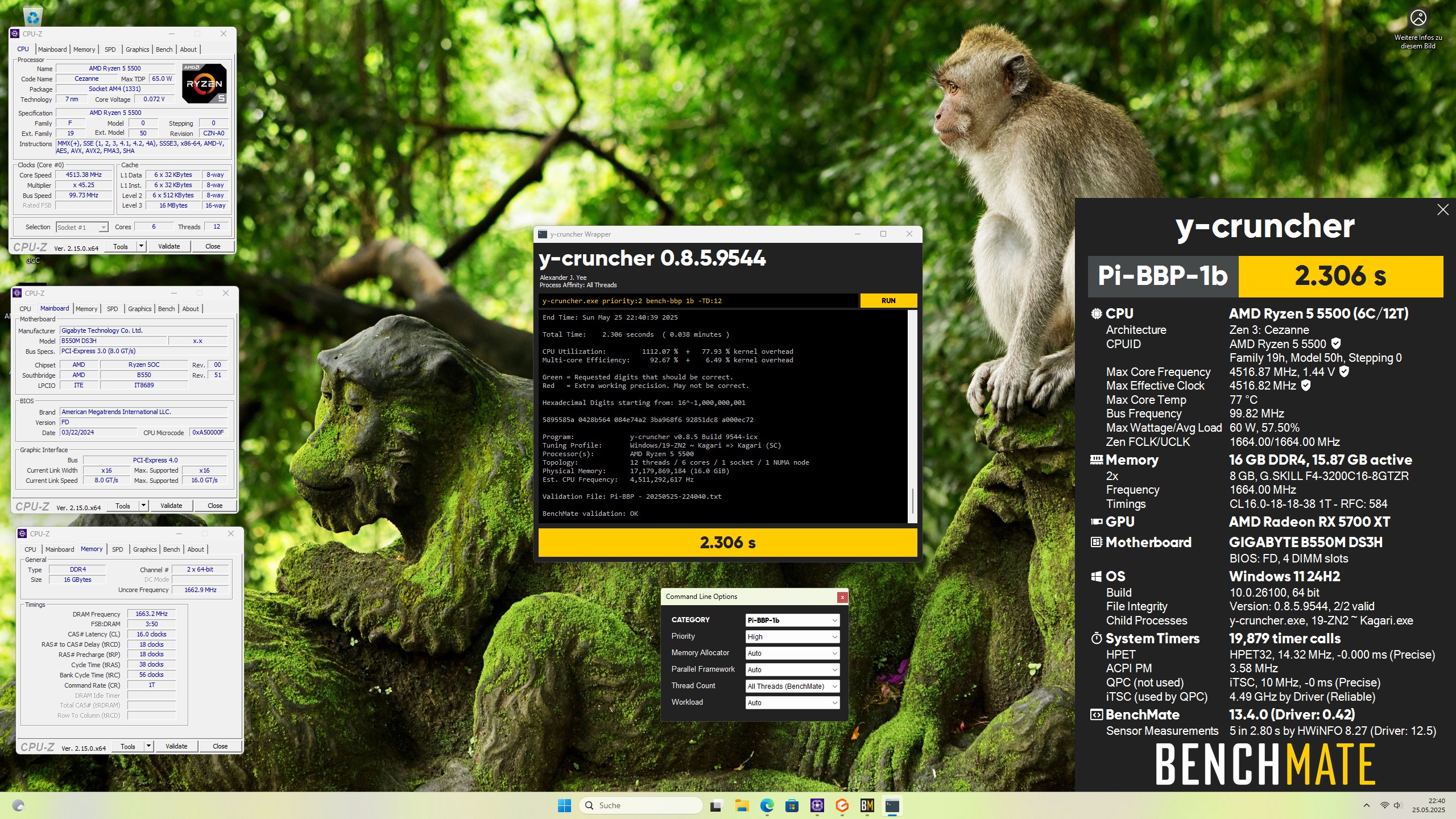Image resolution: width=1456 pixels, height=819 pixels.
Task: Click Validate in top CPU-Z window
Action: (x=169, y=246)
